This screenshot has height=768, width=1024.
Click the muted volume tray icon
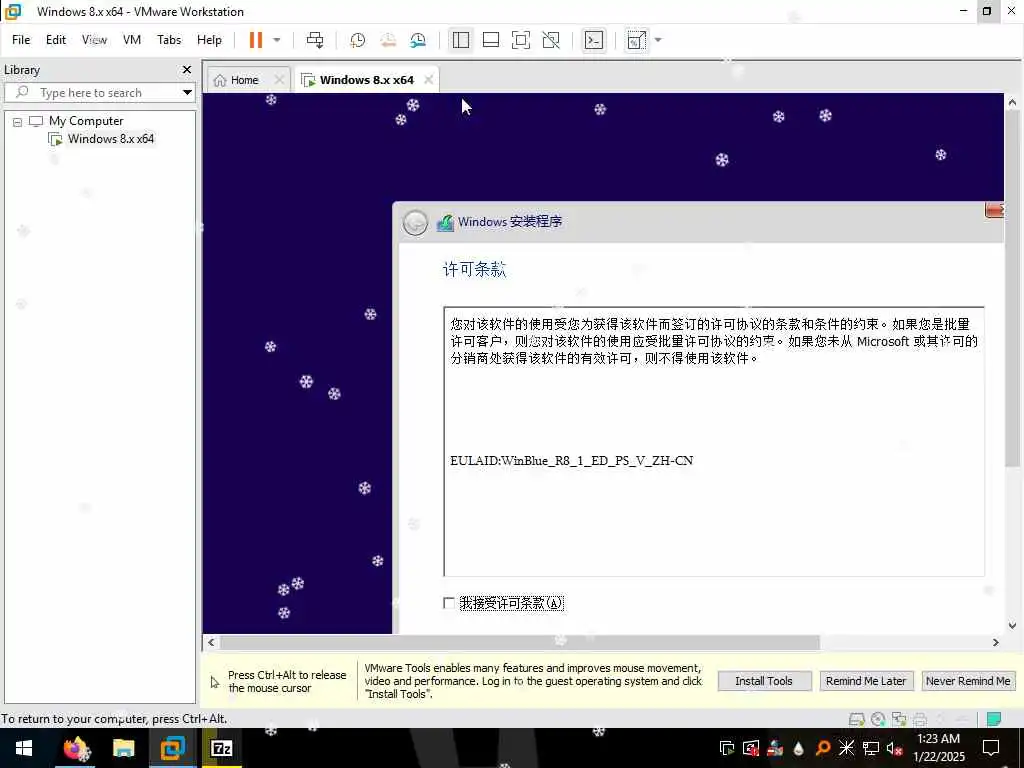tap(895, 748)
